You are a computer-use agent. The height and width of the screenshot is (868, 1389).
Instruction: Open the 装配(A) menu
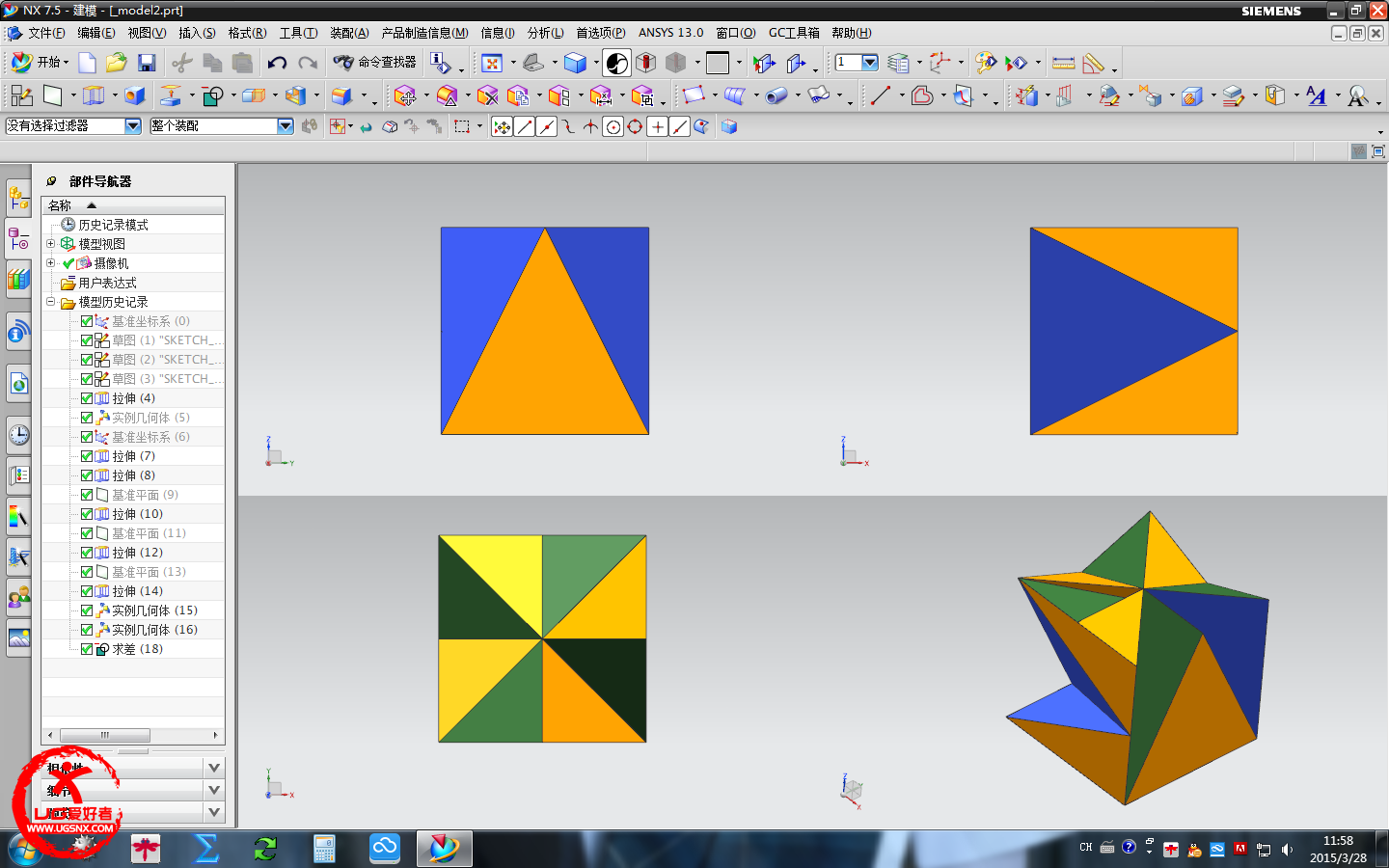pyautogui.click(x=349, y=33)
